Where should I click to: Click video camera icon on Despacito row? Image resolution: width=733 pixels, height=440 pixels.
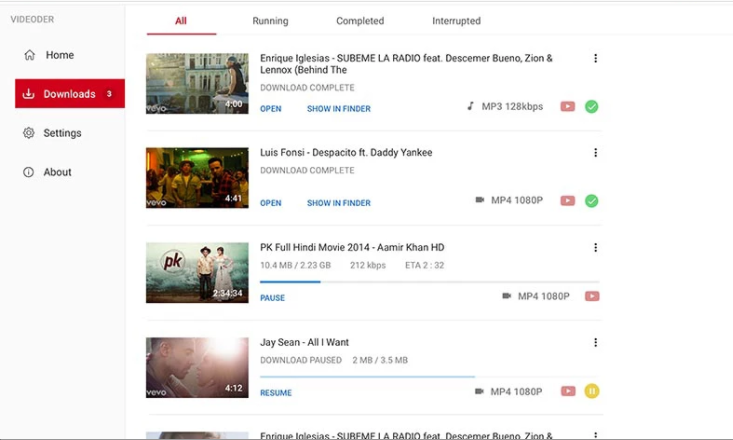480,200
